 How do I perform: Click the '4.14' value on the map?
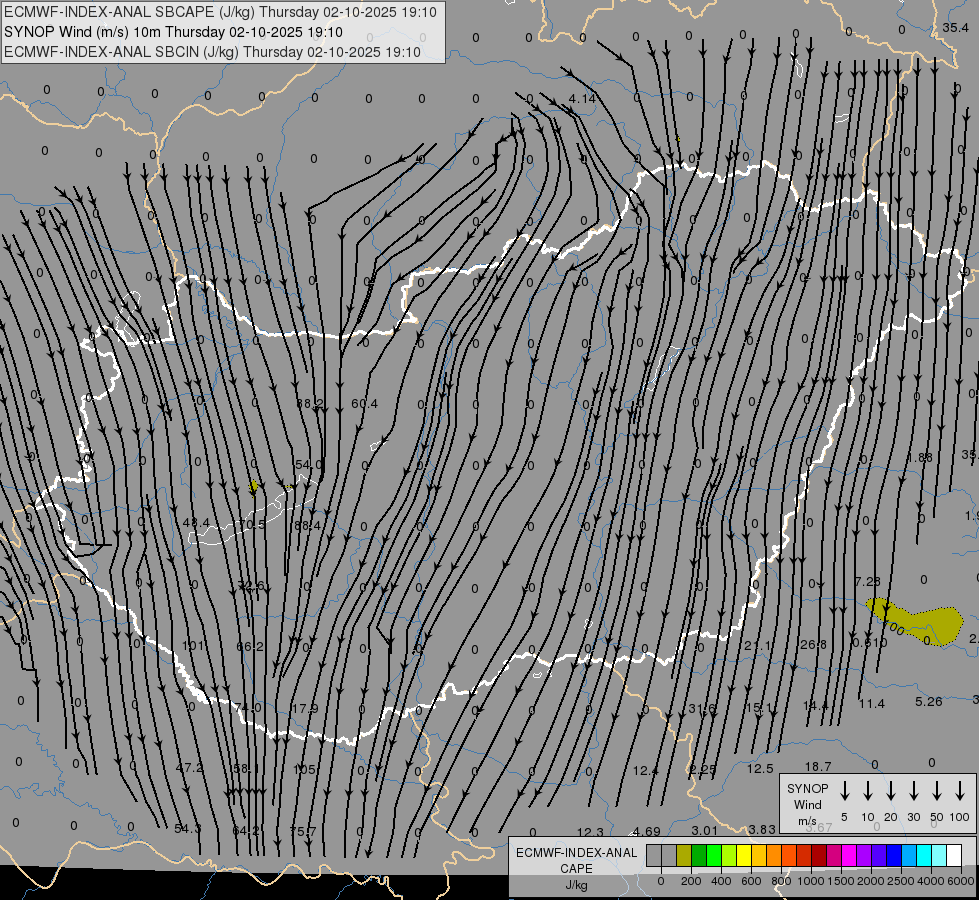pyautogui.click(x=582, y=99)
